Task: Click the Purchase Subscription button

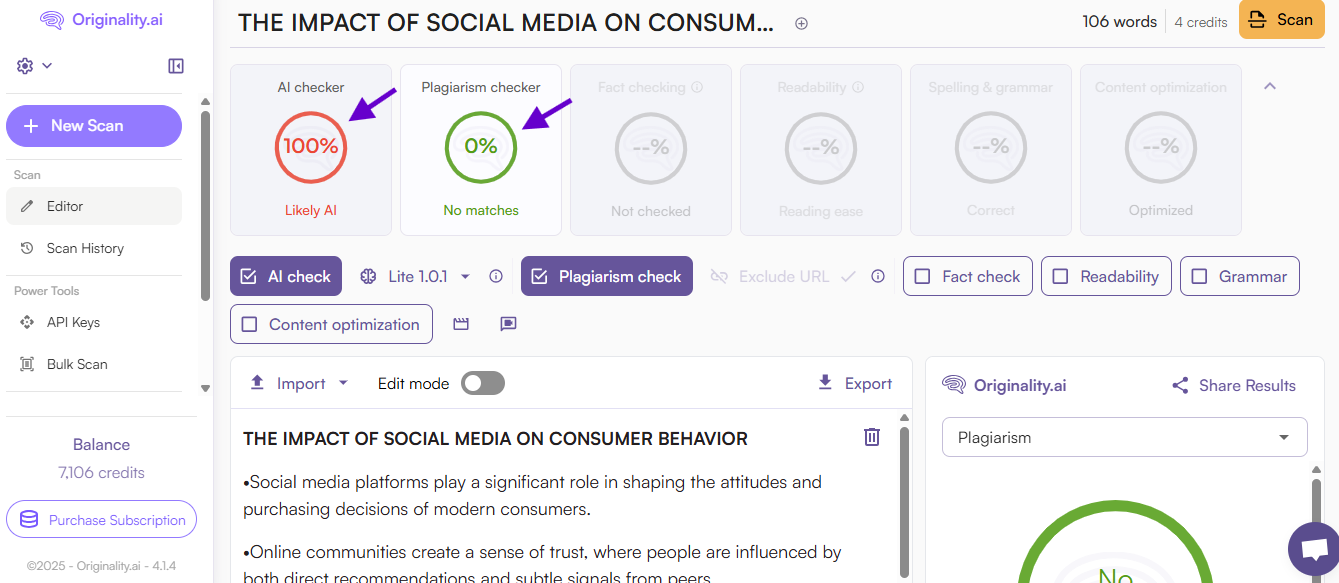Action: pyautogui.click(x=101, y=520)
